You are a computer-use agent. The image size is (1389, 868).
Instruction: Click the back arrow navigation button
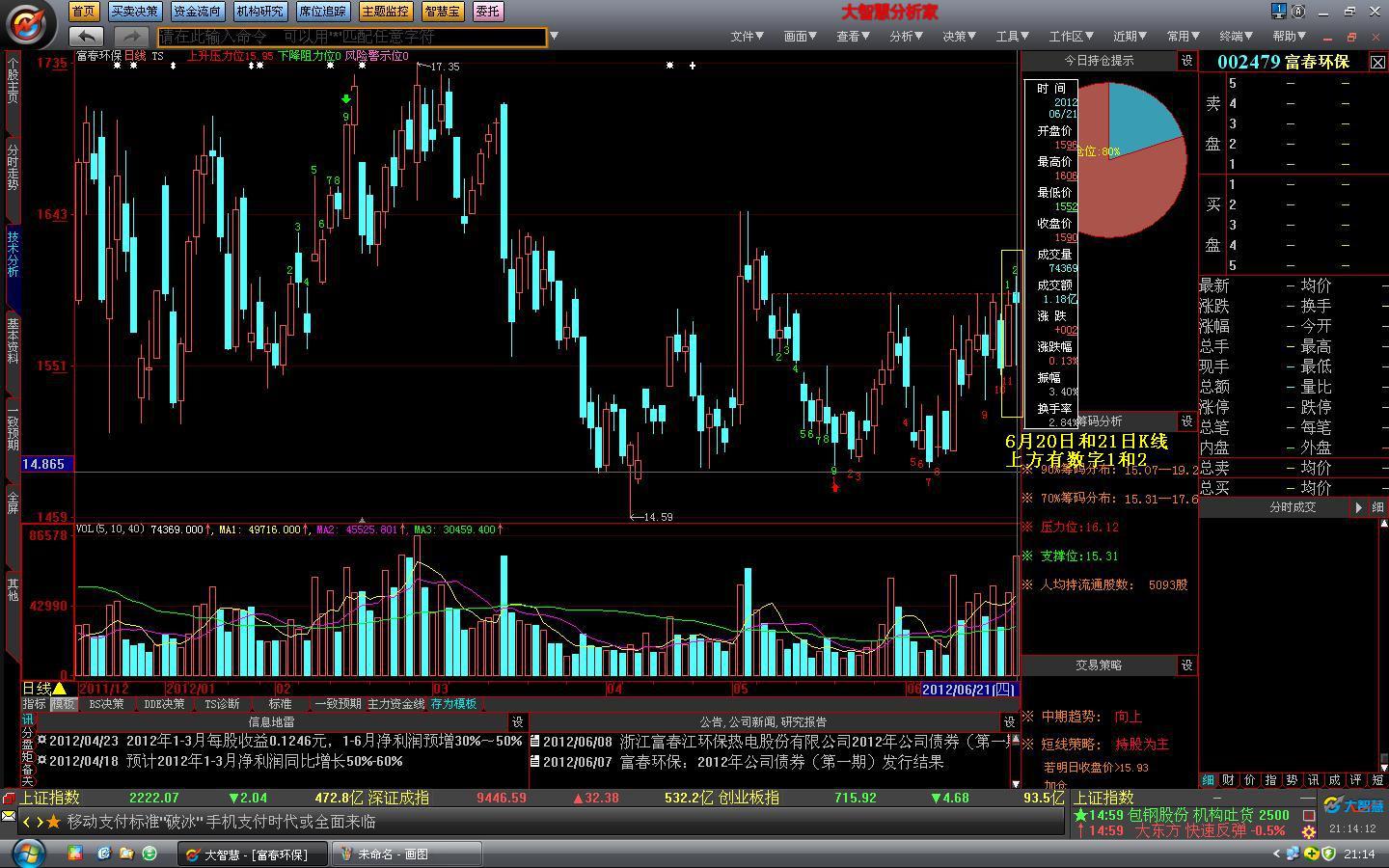point(88,37)
